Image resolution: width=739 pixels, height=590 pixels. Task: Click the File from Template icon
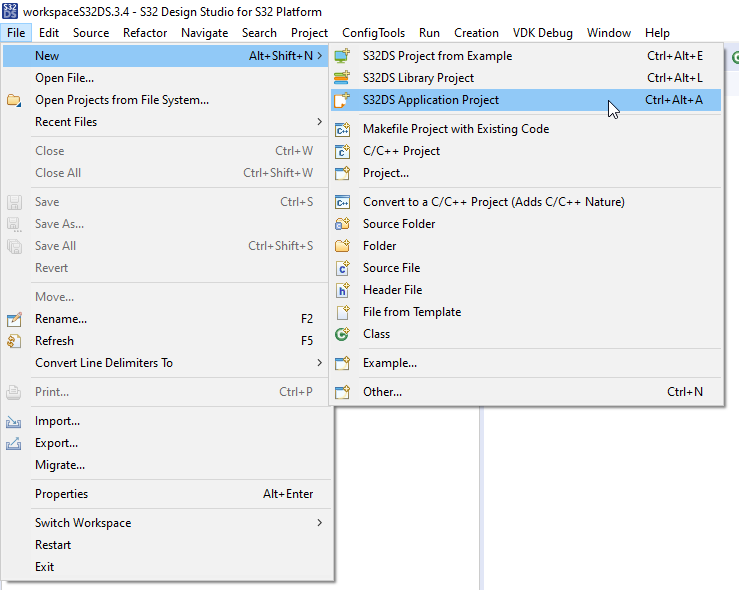point(343,312)
